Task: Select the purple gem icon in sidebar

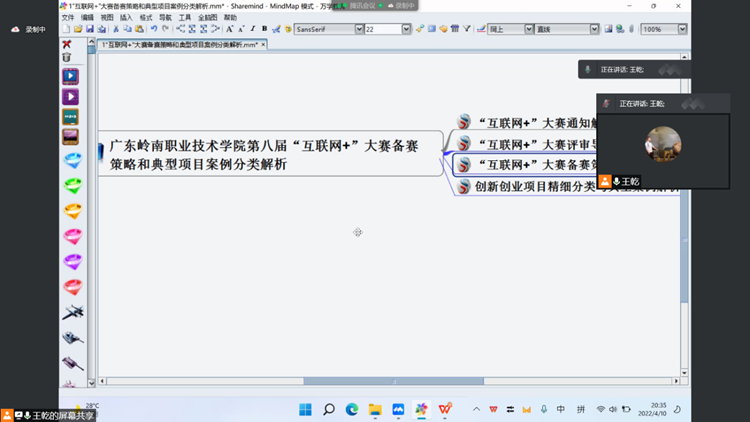Action: [73, 262]
